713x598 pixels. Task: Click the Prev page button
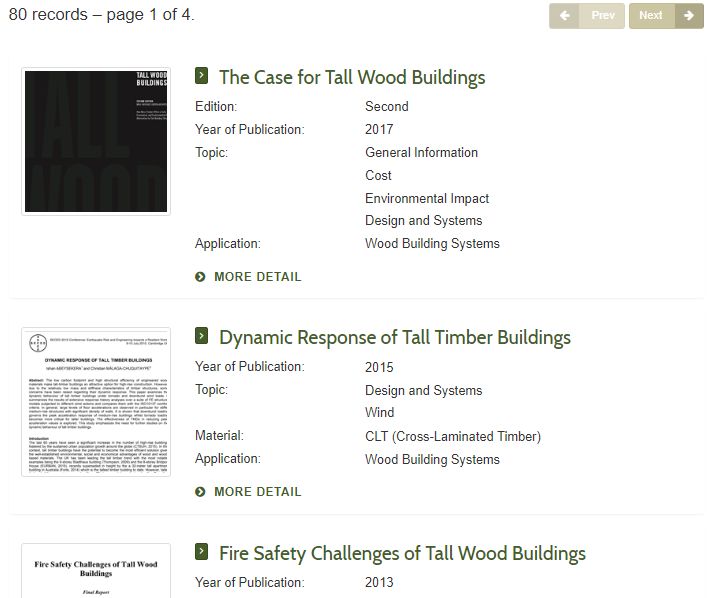point(587,16)
